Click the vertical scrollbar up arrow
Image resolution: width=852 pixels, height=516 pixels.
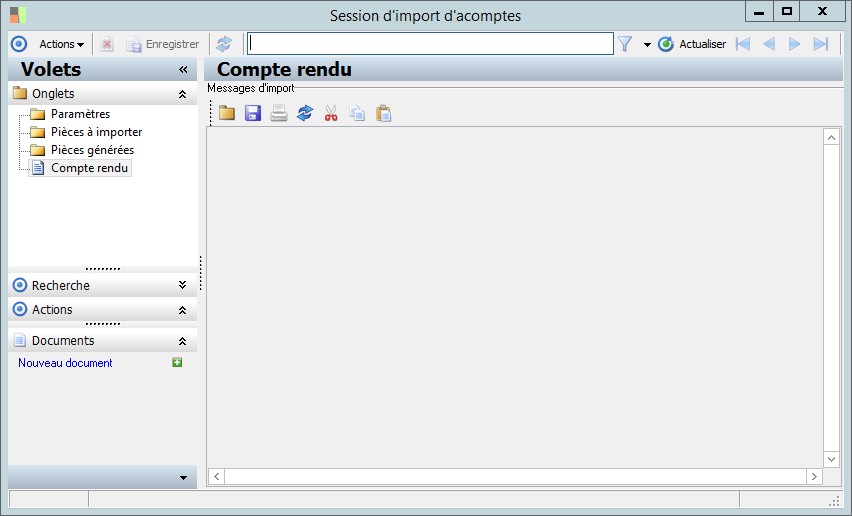point(831,138)
